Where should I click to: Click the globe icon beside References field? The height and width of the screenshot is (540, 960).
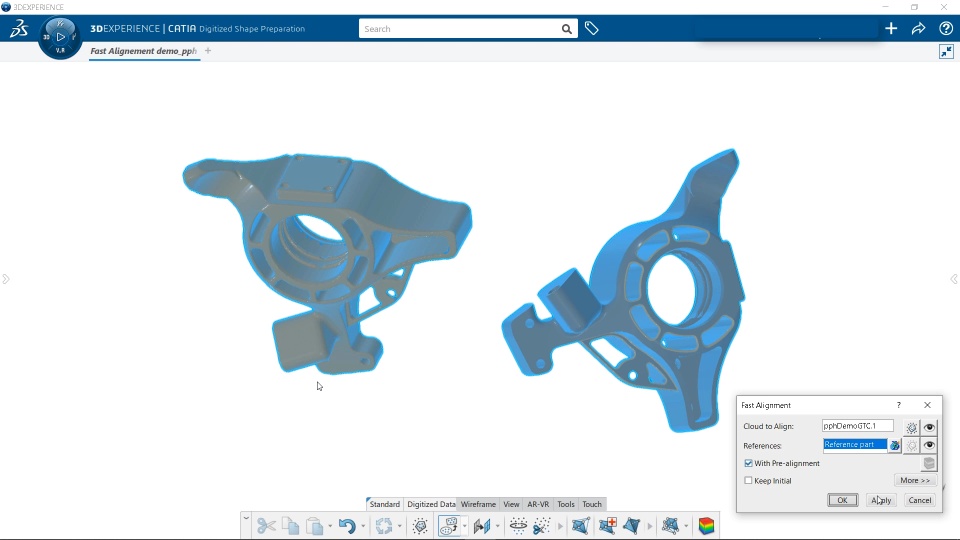click(x=894, y=445)
